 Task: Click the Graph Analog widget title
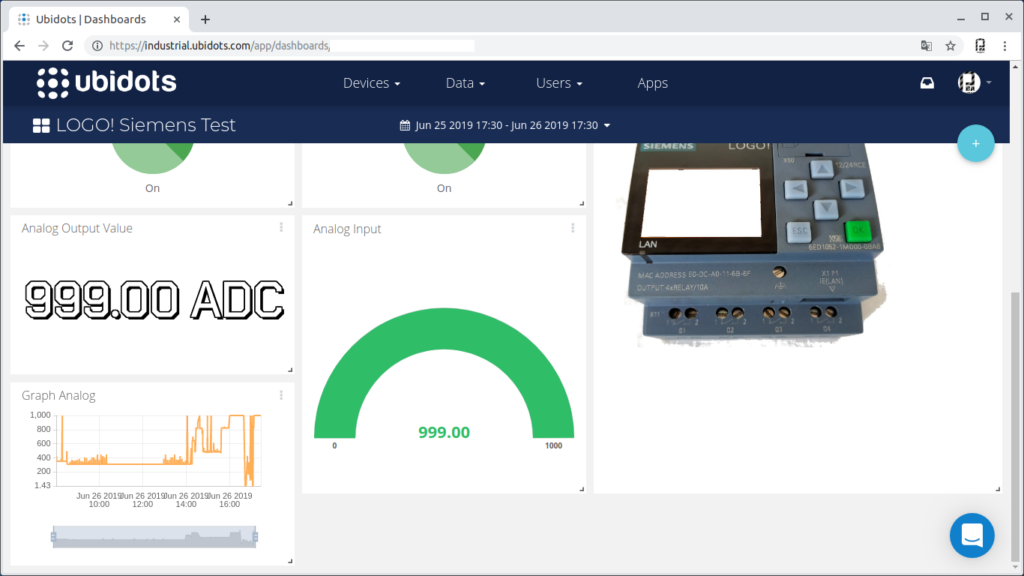[x=58, y=395]
